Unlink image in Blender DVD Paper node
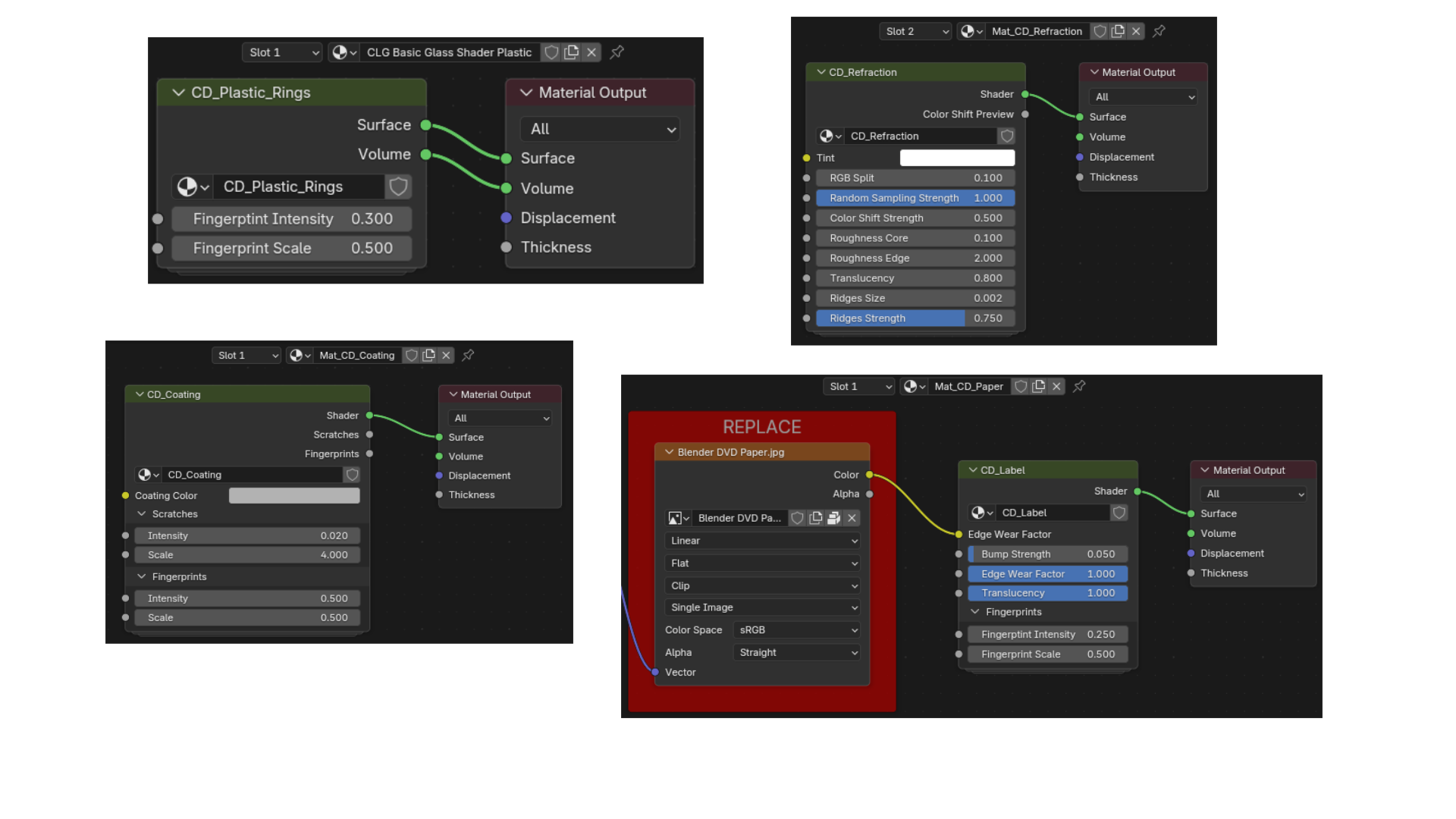This screenshot has height=819, width=1456. coord(852,518)
